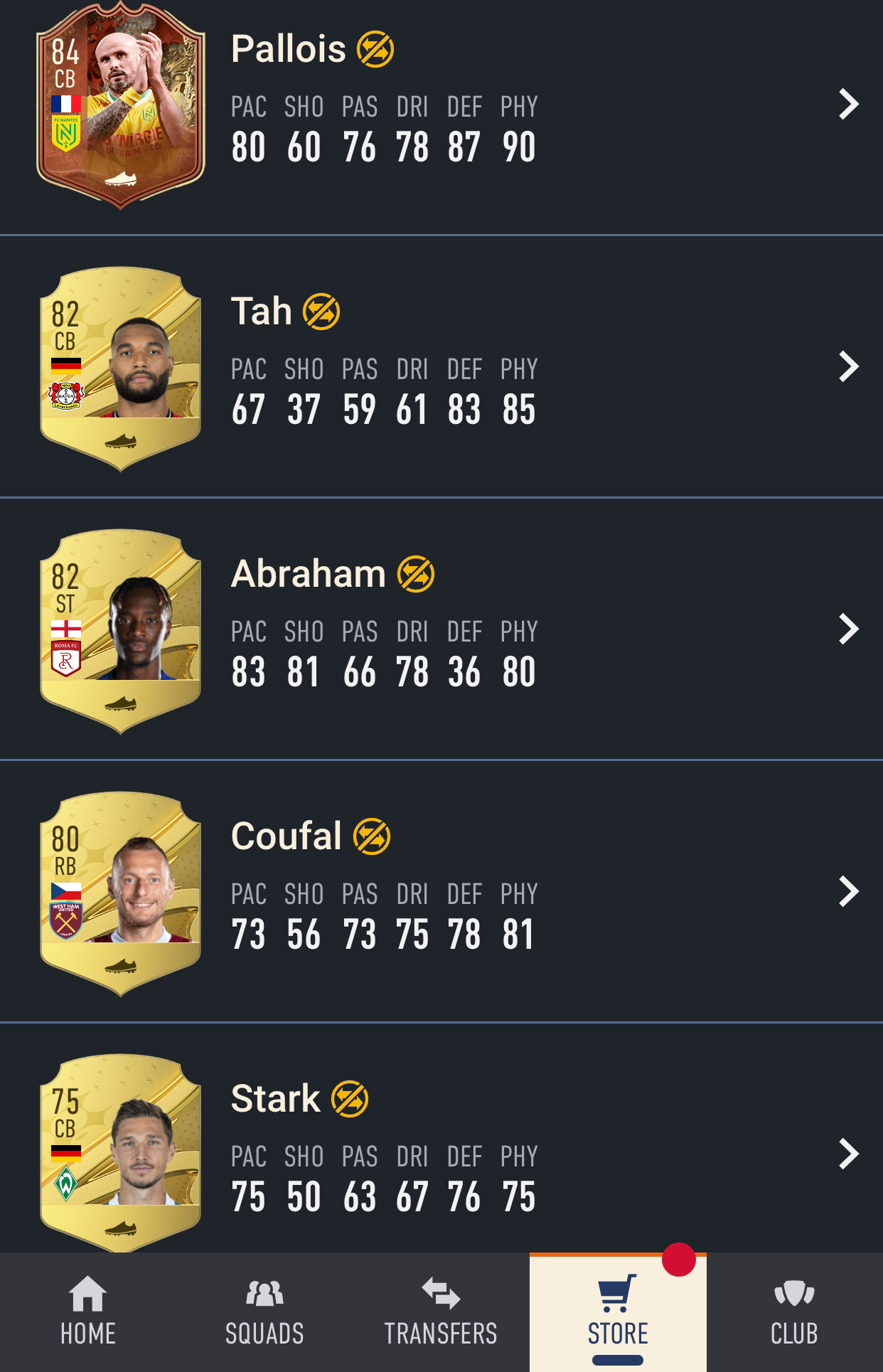Expand Tah details with the chevron arrow
Image resolution: width=883 pixels, height=1372 pixels.
coord(849,367)
